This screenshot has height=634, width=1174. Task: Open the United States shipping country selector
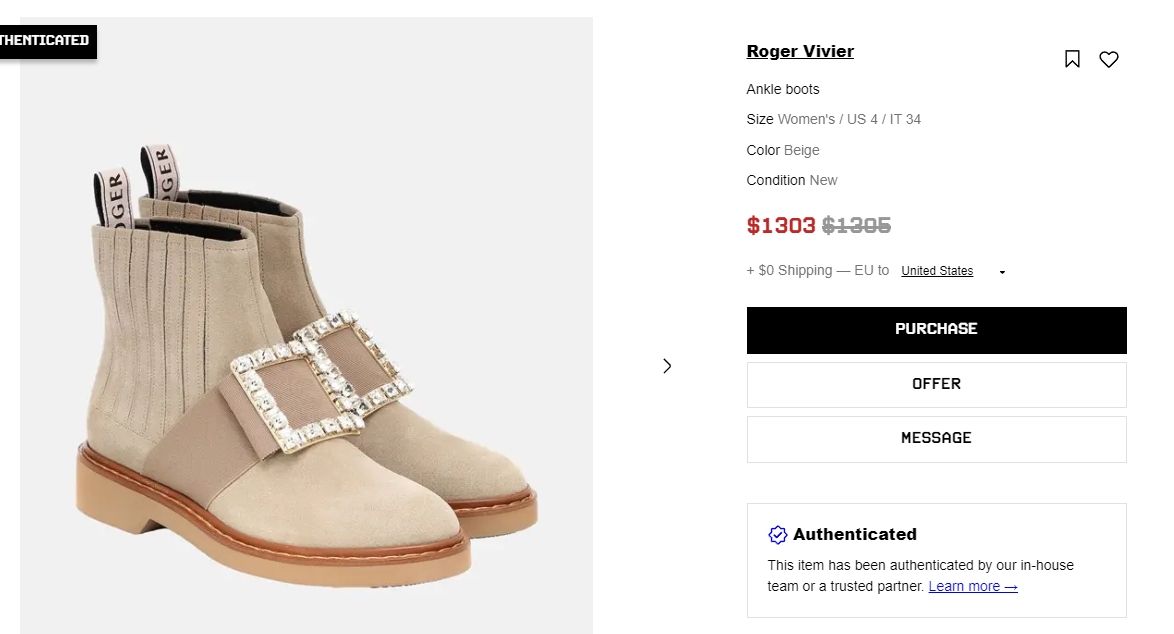click(x=937, y=271)
